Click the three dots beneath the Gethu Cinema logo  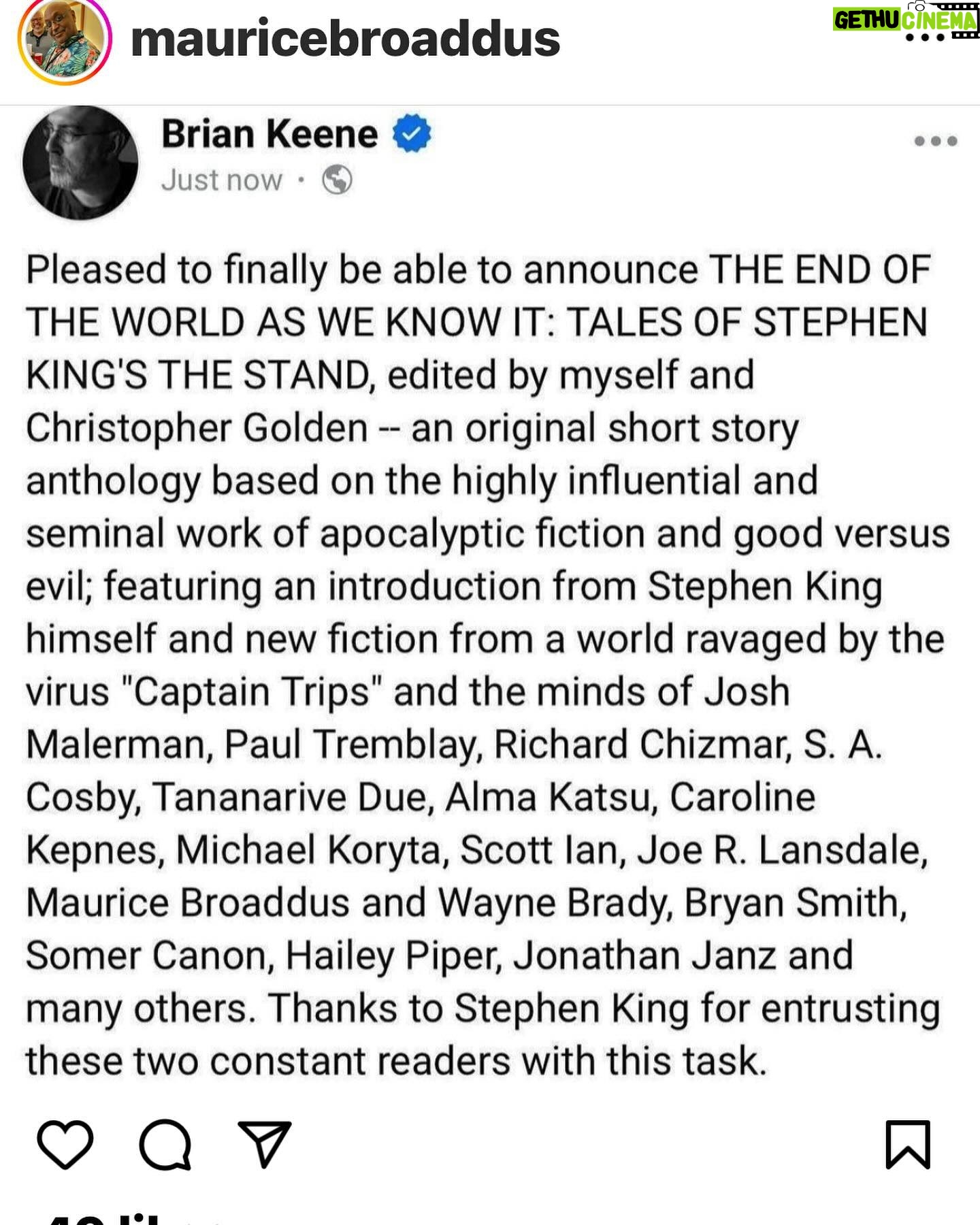click(x=924, y=37)
